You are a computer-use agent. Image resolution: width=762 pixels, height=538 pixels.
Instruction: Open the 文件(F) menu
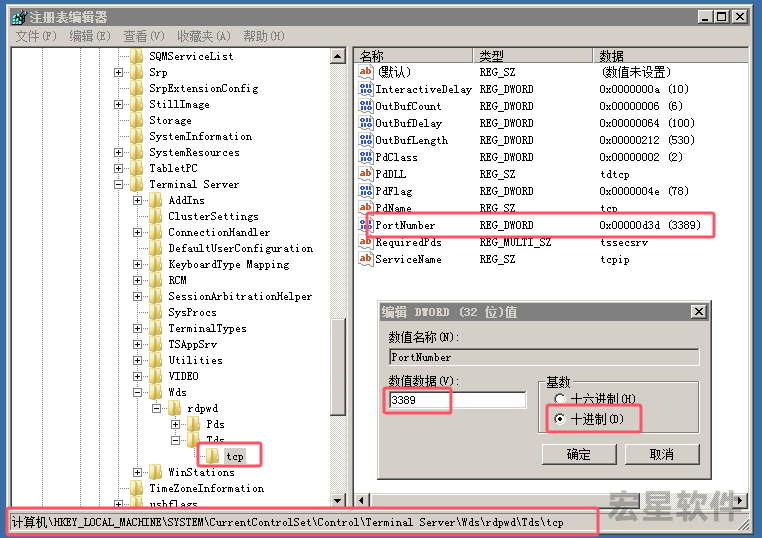(x=35, y=36)
